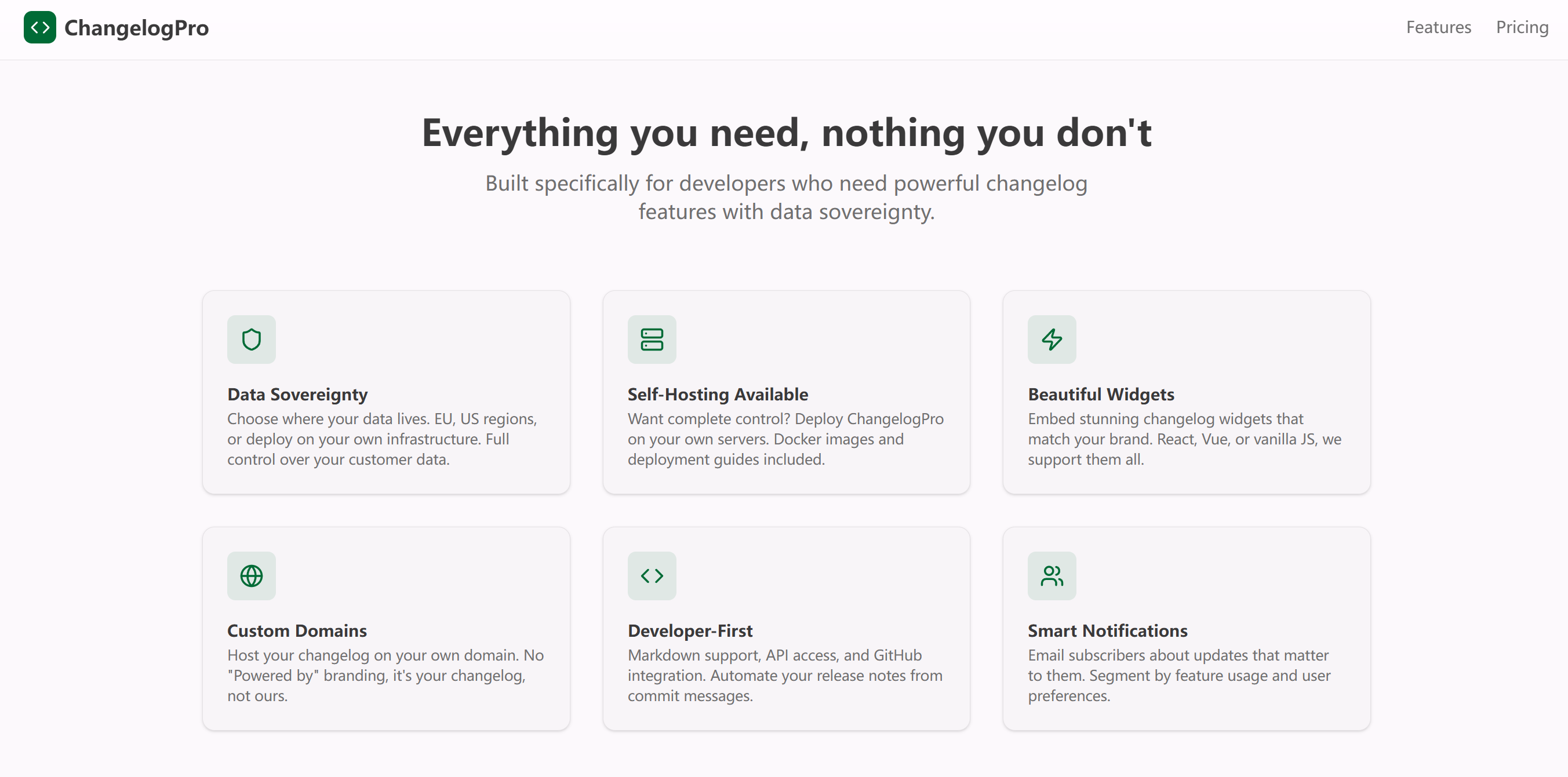Click the GitHub integration description paragraph
Screen dimensions: 1568x777
pos(785,675)
